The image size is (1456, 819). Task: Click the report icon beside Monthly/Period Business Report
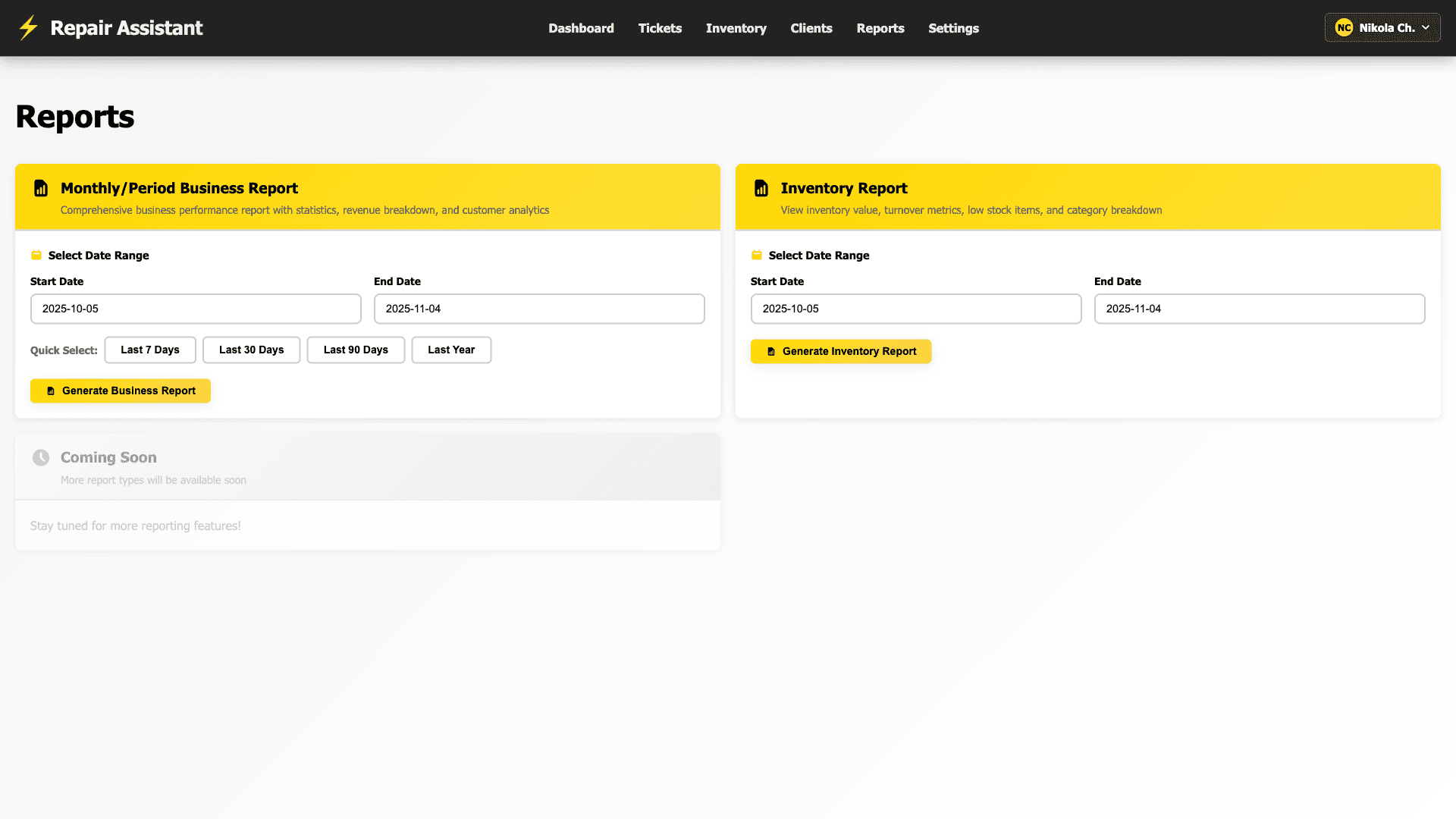pos(40,188)
